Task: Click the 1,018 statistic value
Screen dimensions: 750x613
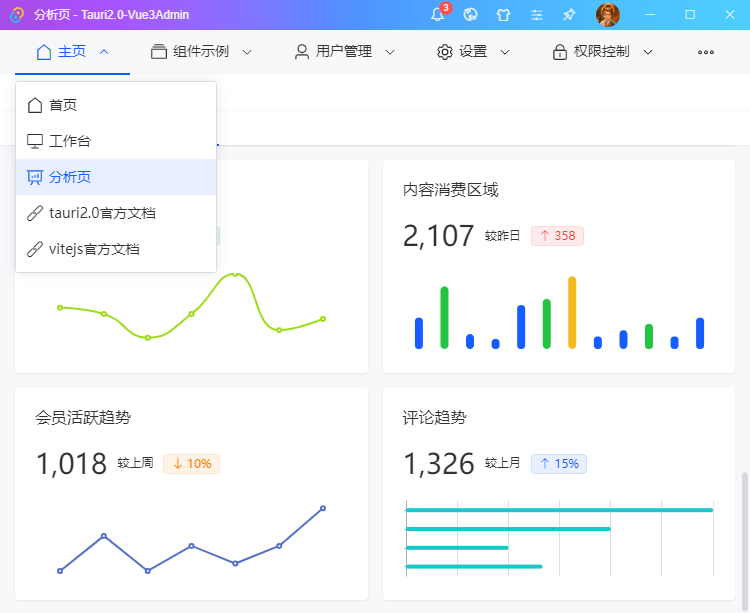Action: 71,464
